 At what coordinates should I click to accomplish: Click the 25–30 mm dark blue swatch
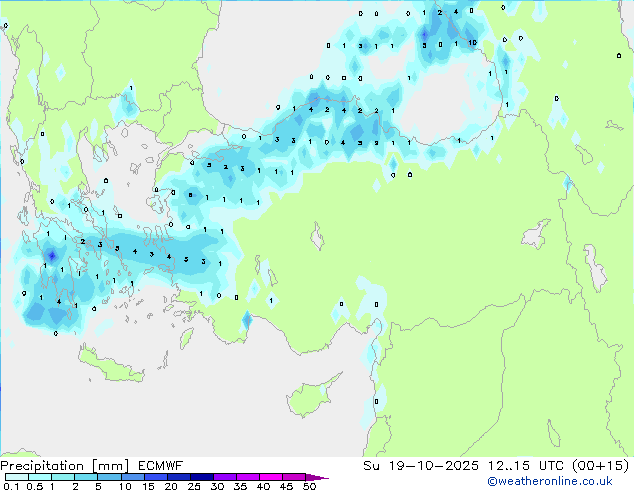201,477
